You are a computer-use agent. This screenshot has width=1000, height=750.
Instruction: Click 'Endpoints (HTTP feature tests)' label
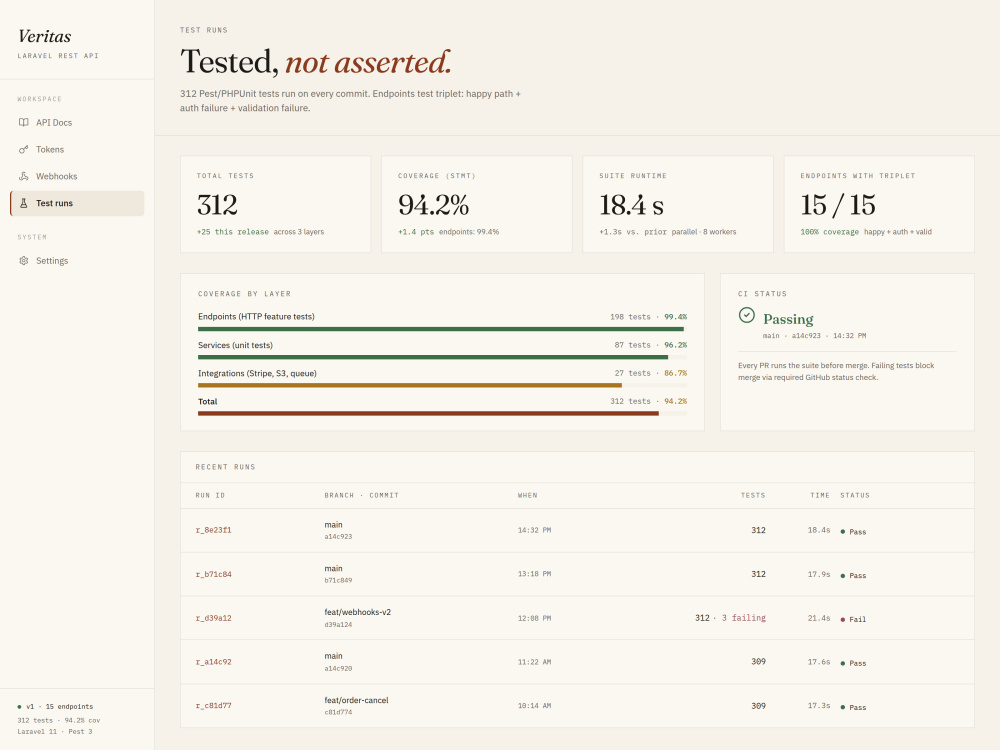(256, 316)
